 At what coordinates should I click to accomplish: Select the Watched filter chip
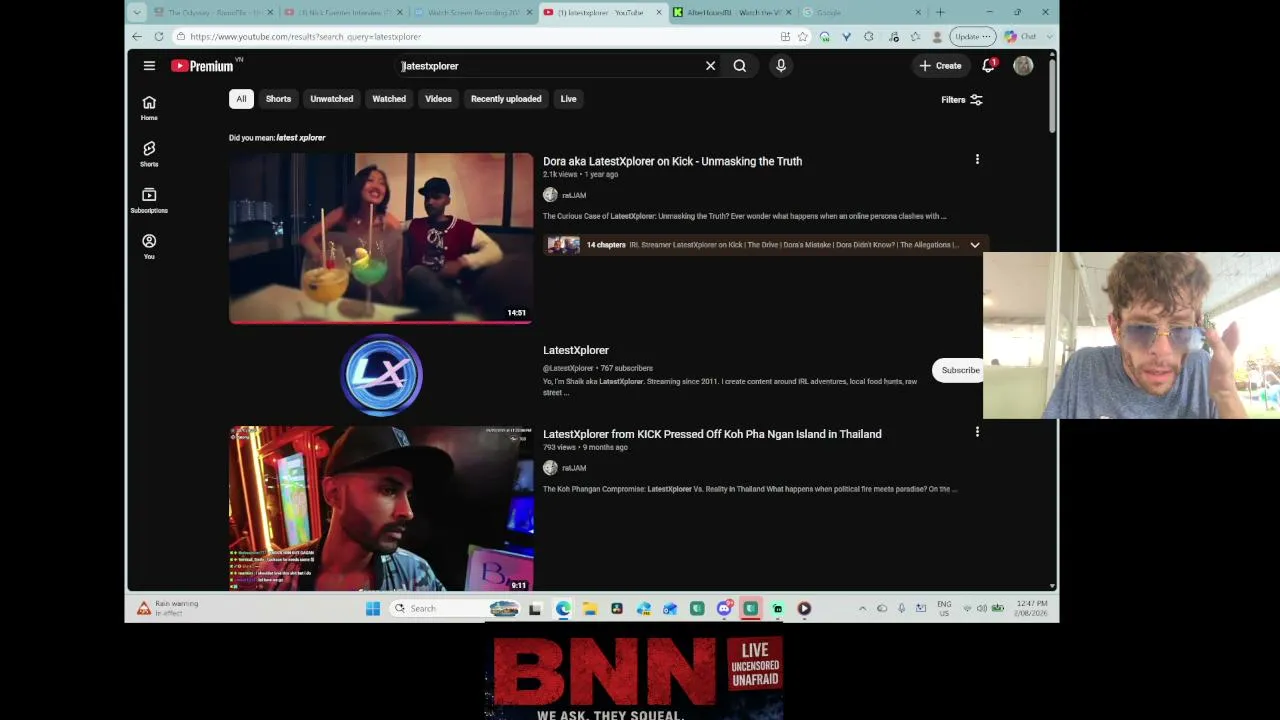click(389, 99)
